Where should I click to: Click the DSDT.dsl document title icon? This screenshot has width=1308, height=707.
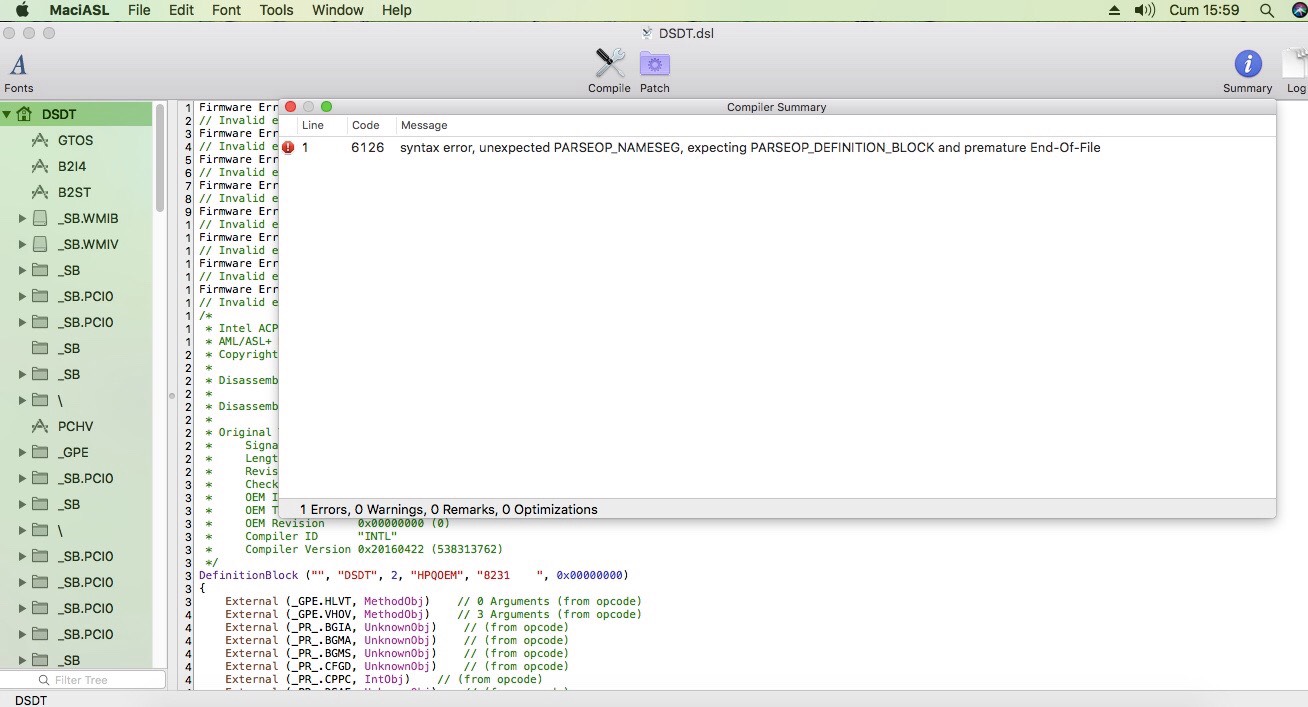(x=647, y=33)
